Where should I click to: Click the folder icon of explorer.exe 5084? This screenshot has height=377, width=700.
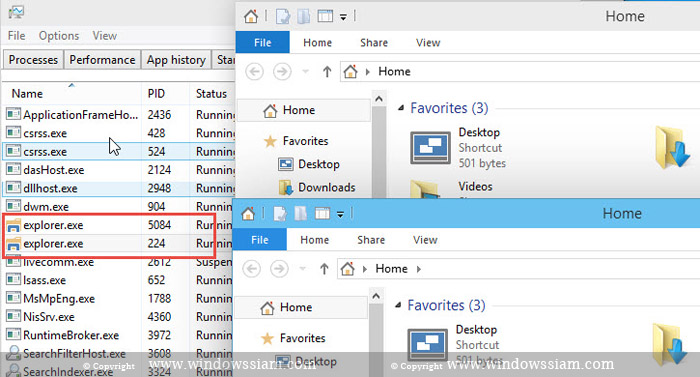(13, 225)
